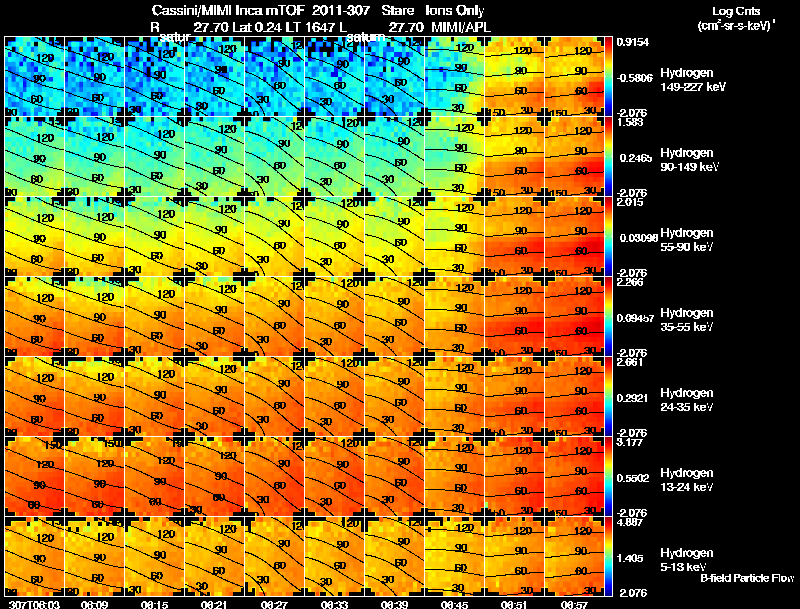Select the 35-55 keV panel at 06:33
800x609 pixels.
click(335, 316)
